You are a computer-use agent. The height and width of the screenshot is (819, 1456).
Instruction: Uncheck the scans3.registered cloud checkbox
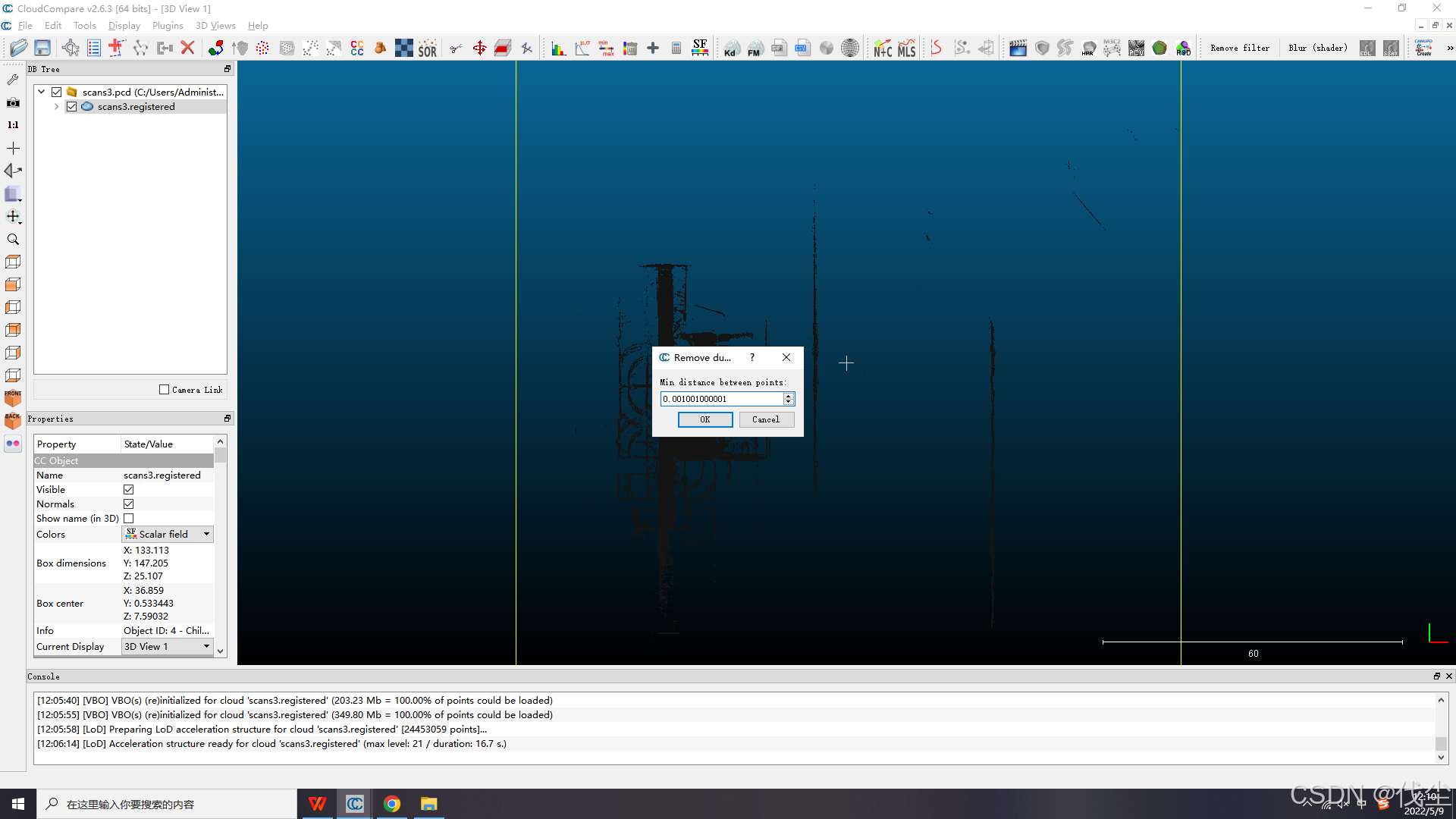(x=71, y=107)
